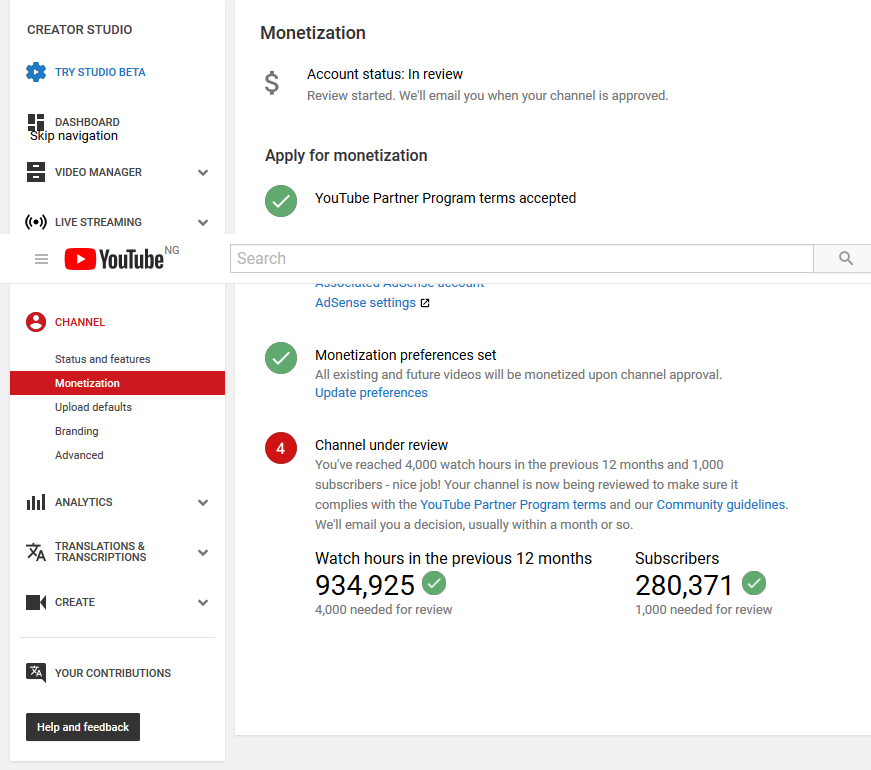Open Community guidelines link
The image size is (871, 770).
click(721, 504)
